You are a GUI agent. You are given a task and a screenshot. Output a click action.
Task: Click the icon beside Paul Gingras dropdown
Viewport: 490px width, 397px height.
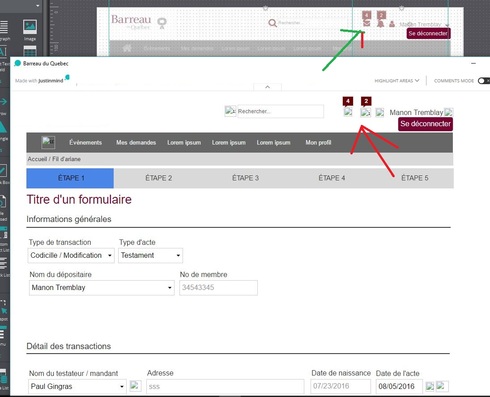click(x=135, y=386)
